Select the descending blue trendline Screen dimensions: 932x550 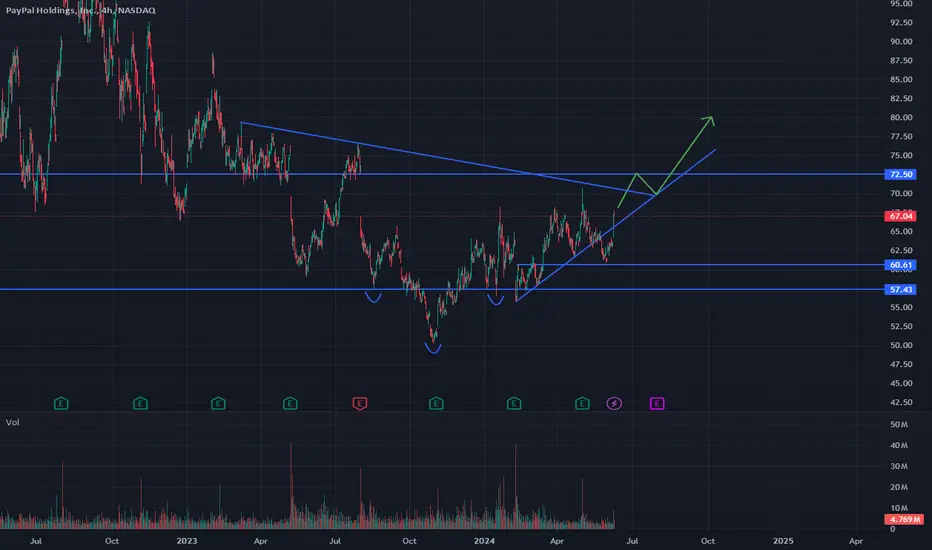click(446, 158)
